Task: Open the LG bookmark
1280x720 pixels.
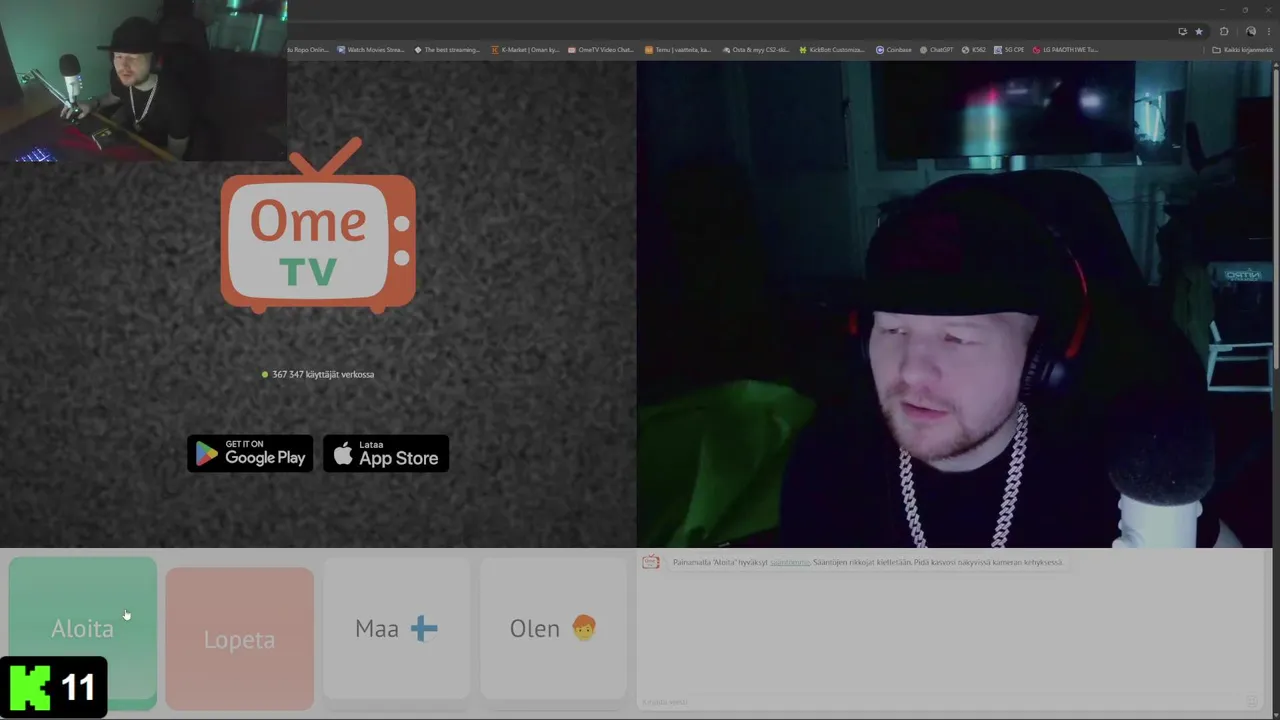Action: click(1066, 50)
